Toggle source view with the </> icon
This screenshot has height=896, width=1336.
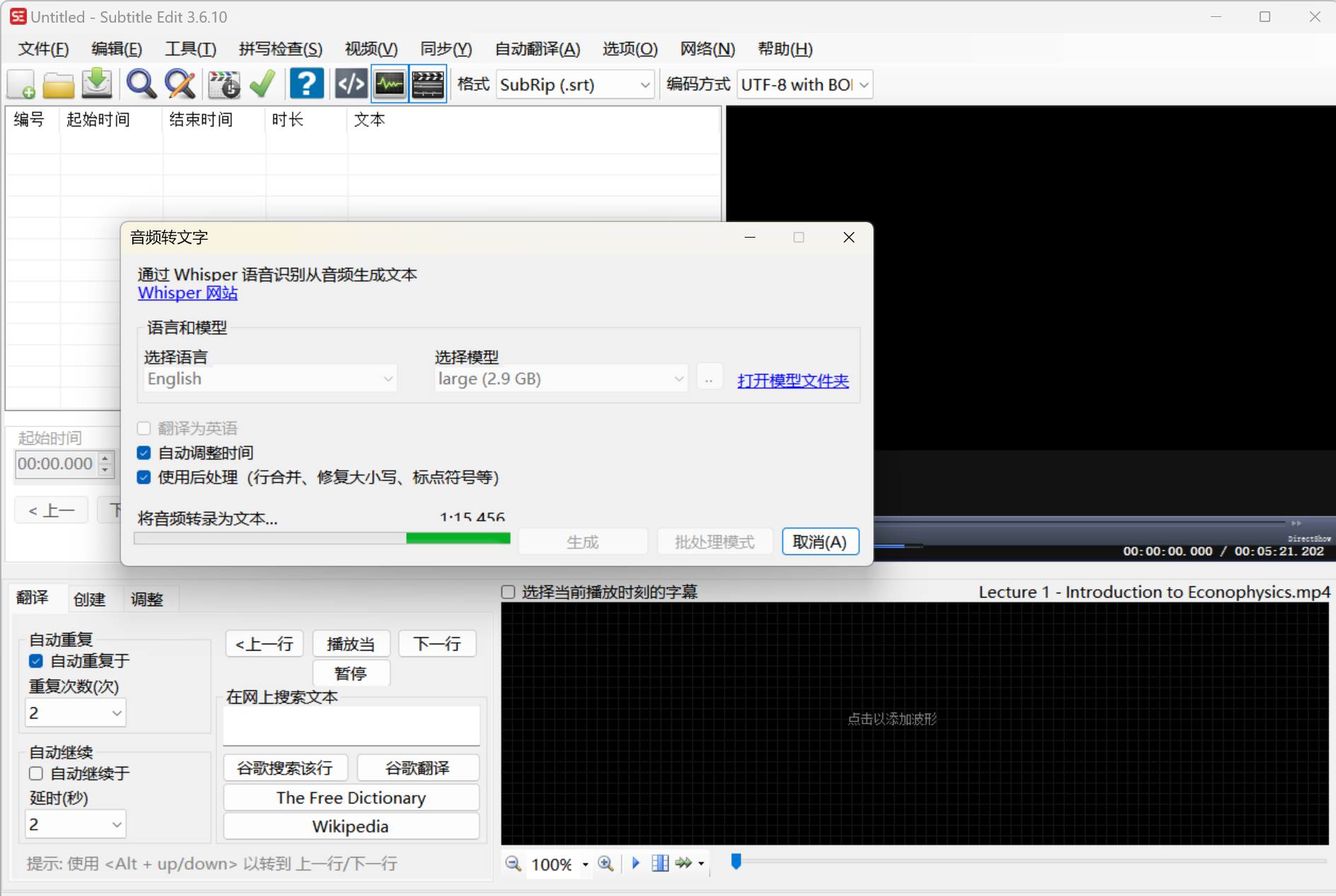click(351, 83)
